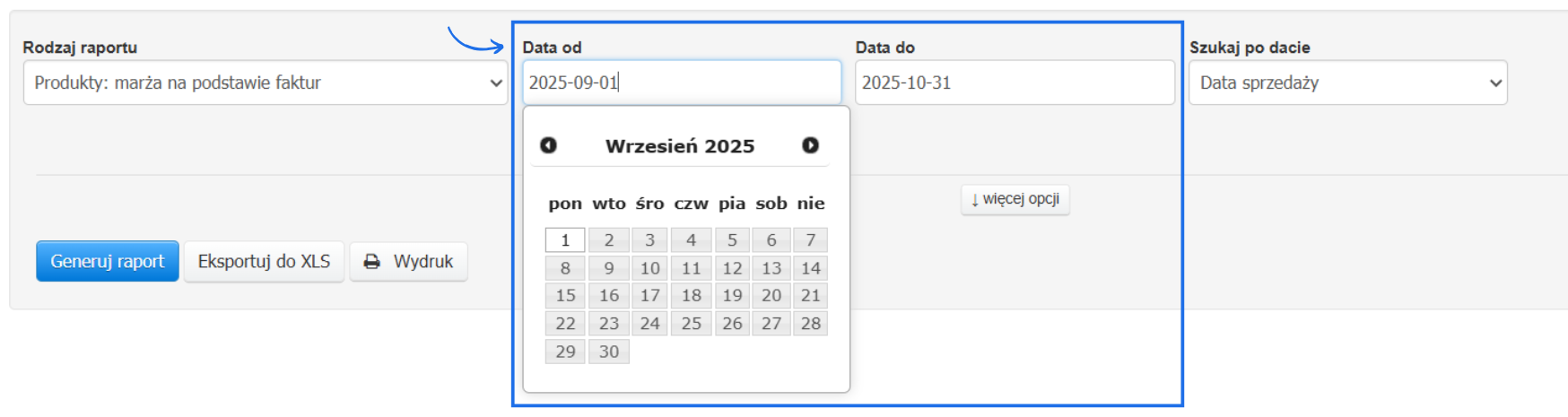Pick September 15 in the datepicker
1568x417 pixels.
pyautogui.click(x=565, y=296)
